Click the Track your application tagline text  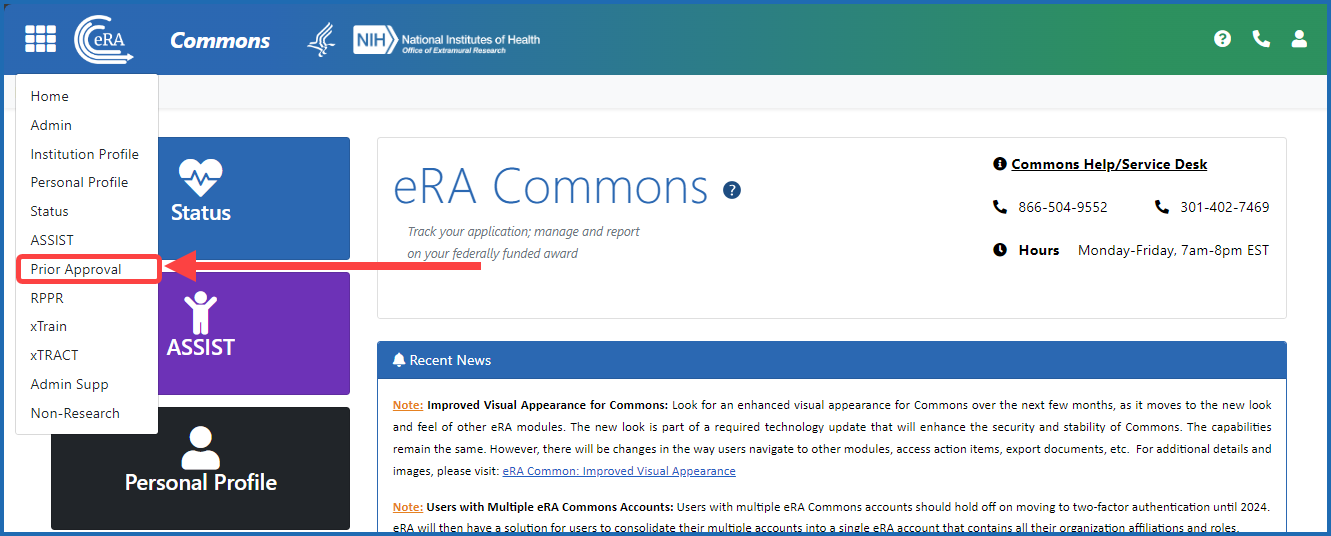[523, 242]
